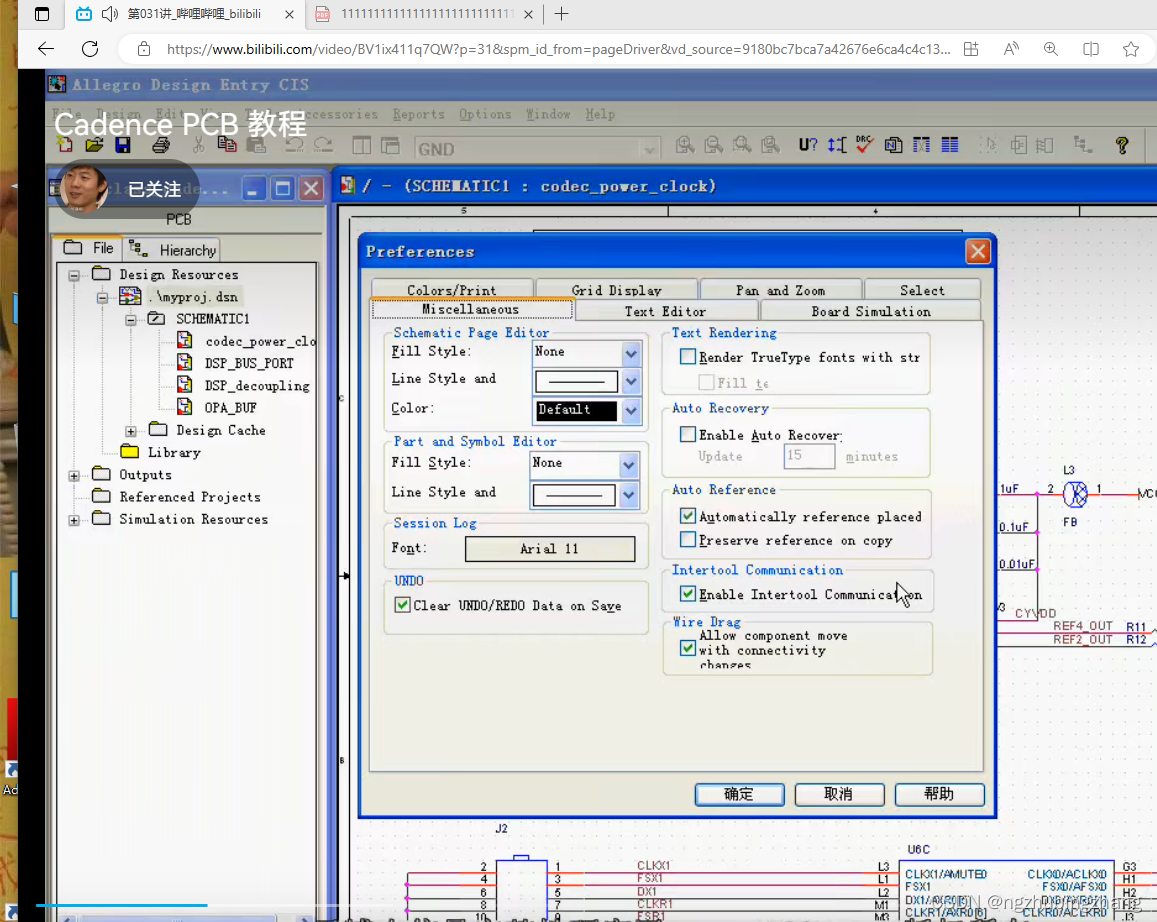The width and height of the screenshot is (1157, 922).
Task: Collapse the Design Resources tree node
Action: pyautogui.click(x=74, y=276)
